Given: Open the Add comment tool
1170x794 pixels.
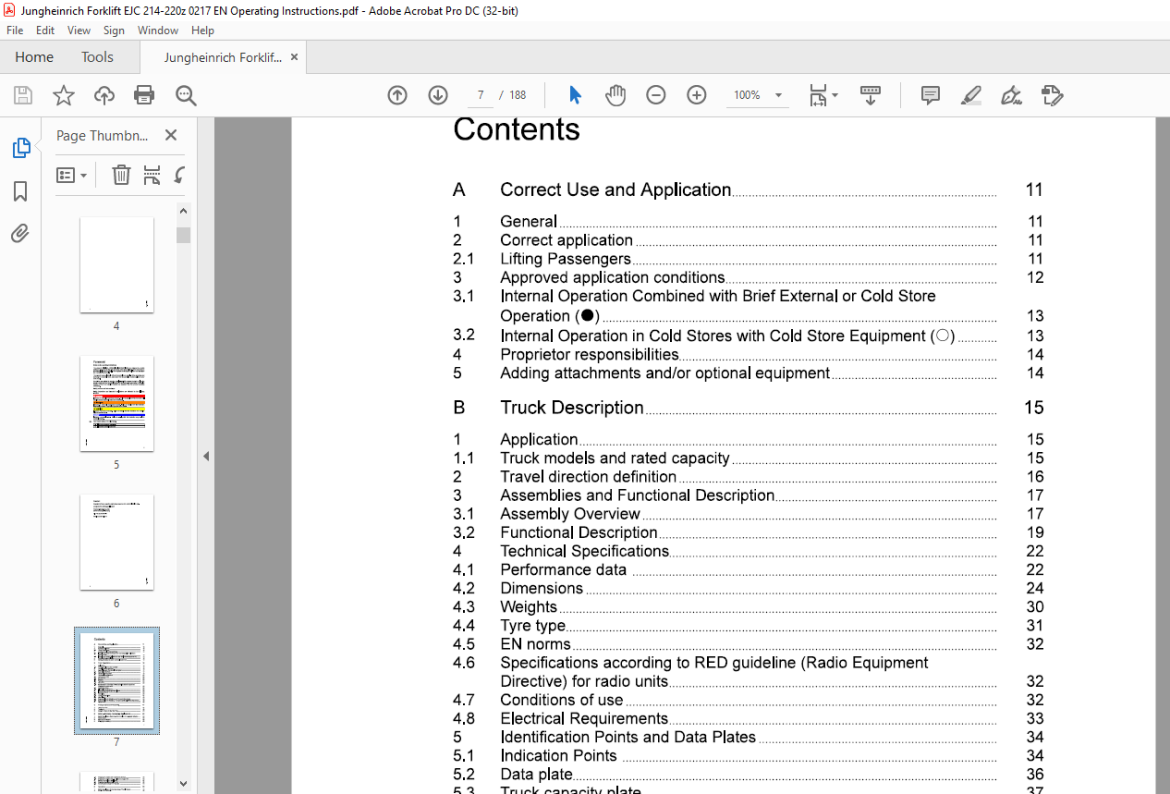Looking at the screenshot, I should 930,95.
